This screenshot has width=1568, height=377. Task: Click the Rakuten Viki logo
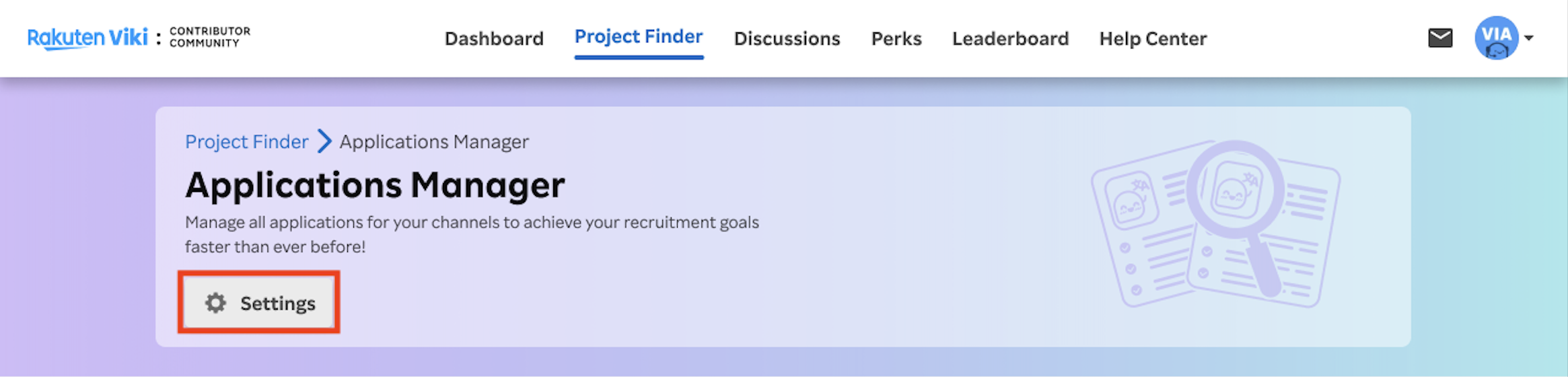87,38
